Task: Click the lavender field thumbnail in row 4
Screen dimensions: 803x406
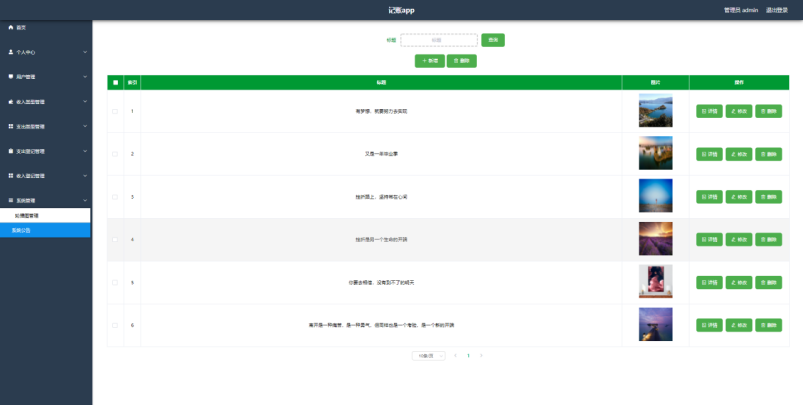Action: pyautogui.click(x=655, y=239)
